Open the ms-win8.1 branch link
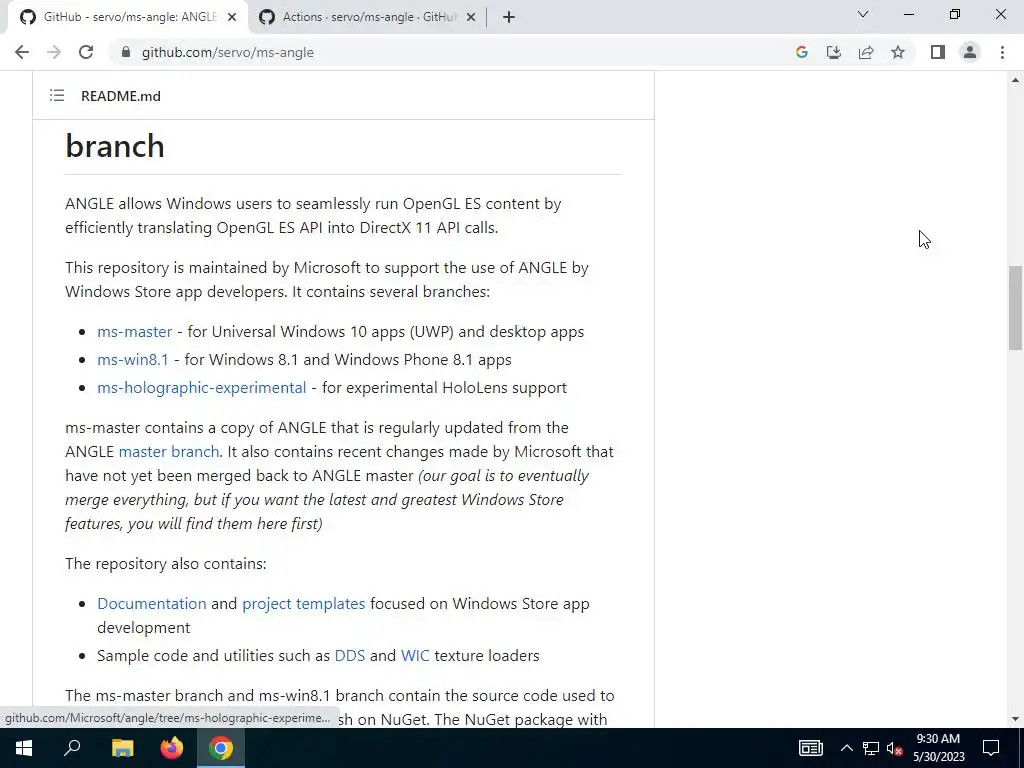 coord(133,360)
